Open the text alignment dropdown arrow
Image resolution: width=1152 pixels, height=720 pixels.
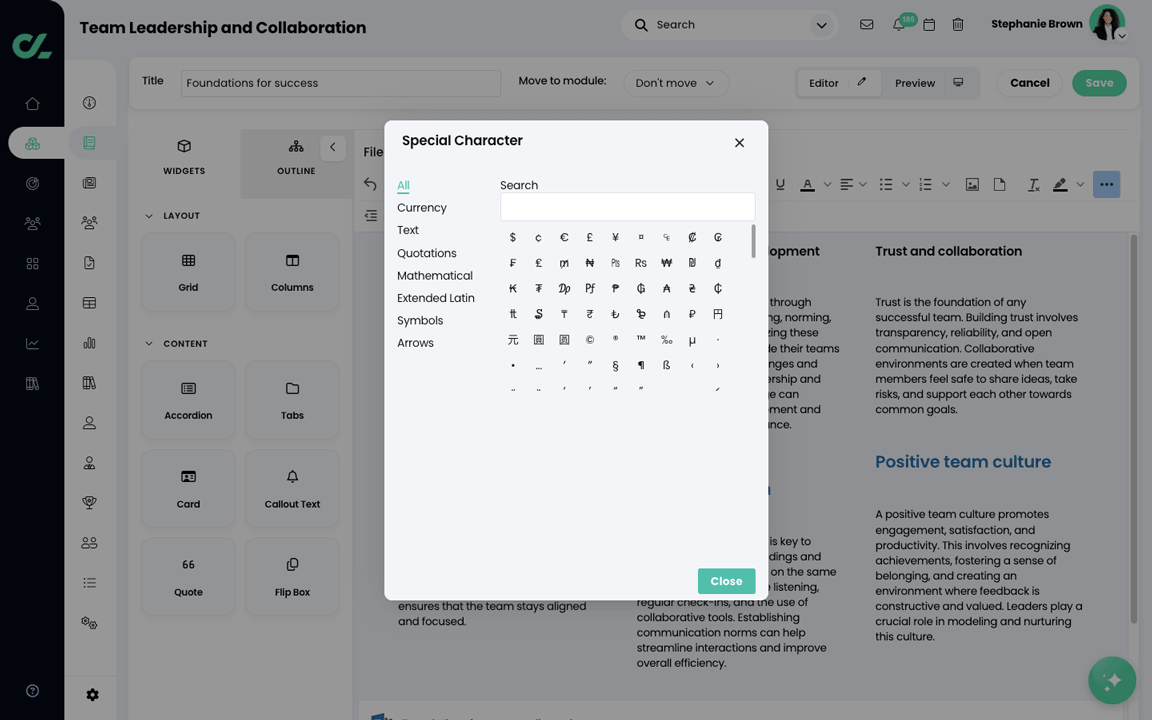[x=863, y=184]
